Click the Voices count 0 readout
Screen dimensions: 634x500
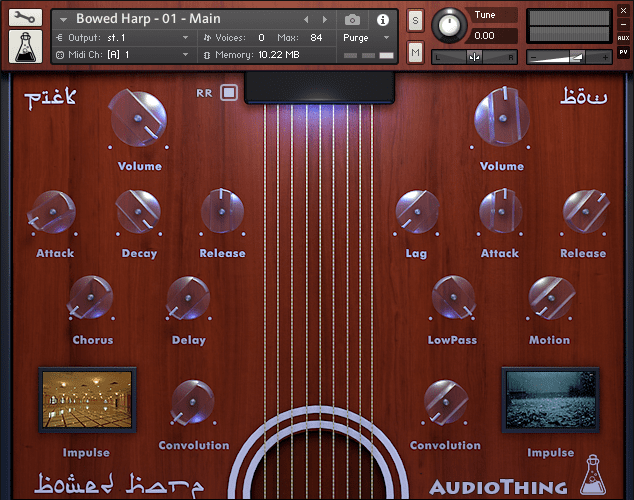tap(261, 38)
